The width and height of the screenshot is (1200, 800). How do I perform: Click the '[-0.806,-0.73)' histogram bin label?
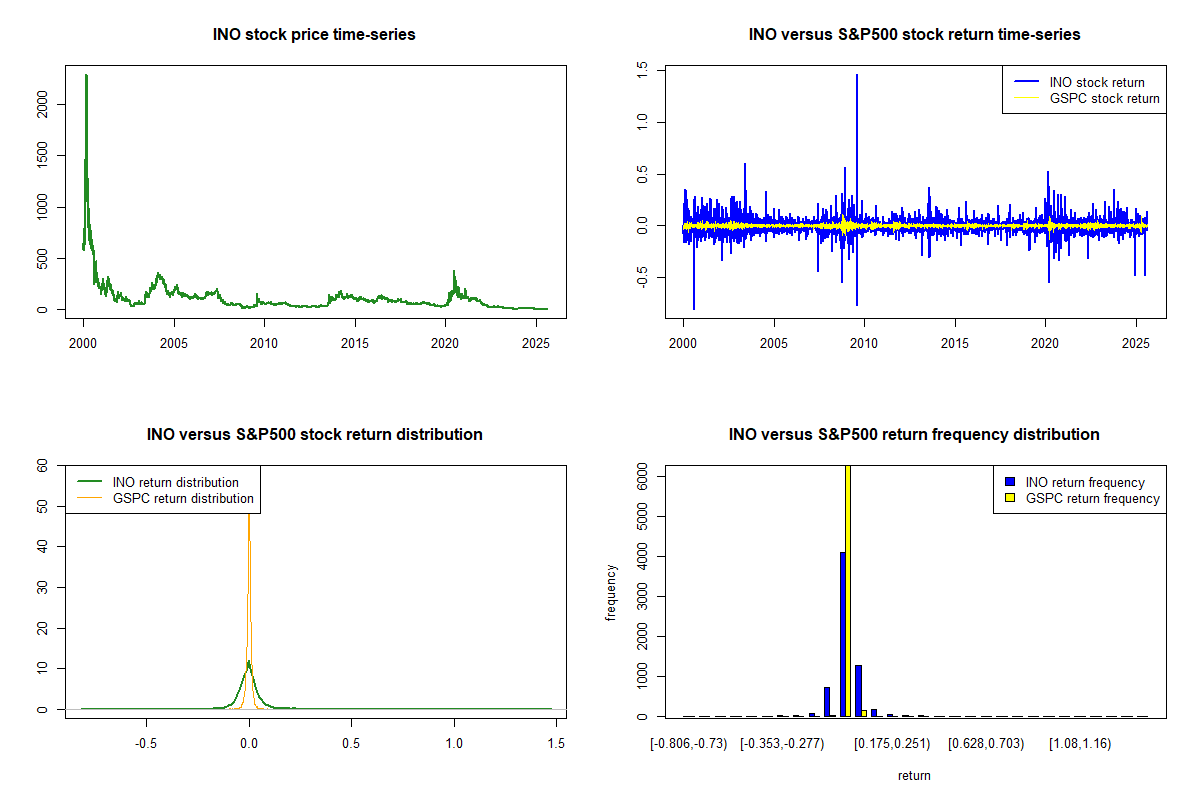[x=690, y=744]
